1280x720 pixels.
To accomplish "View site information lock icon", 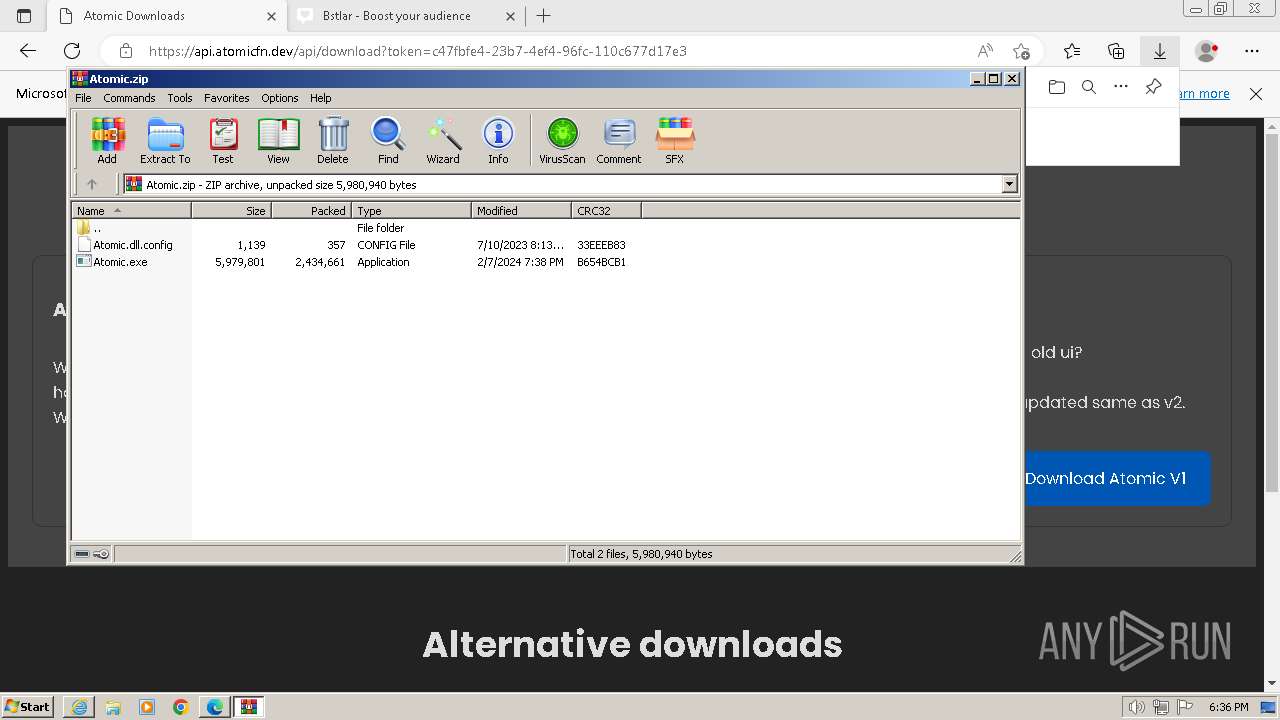I will [125, 51].
